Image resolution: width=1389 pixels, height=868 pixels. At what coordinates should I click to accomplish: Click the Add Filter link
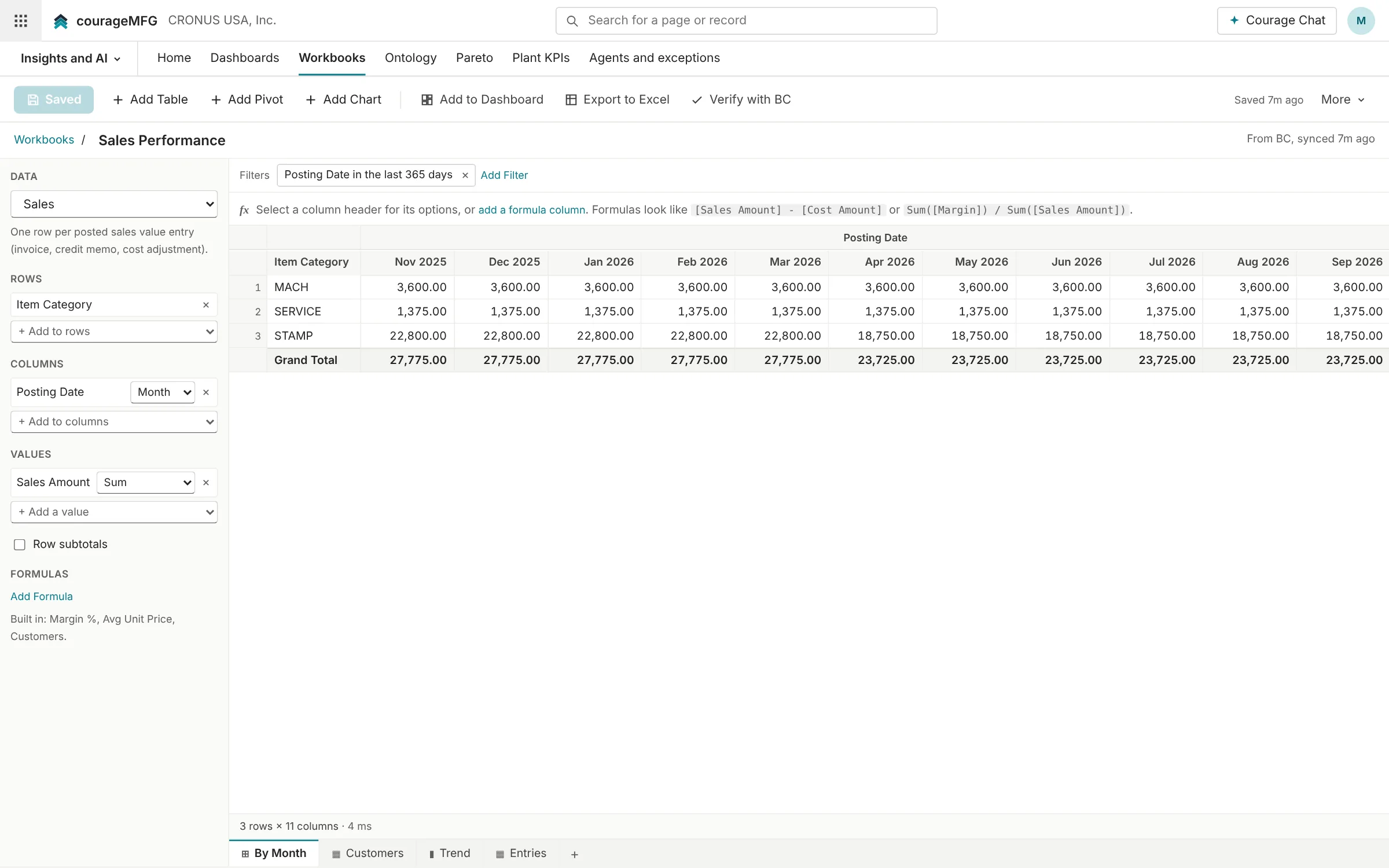point(504,175)
